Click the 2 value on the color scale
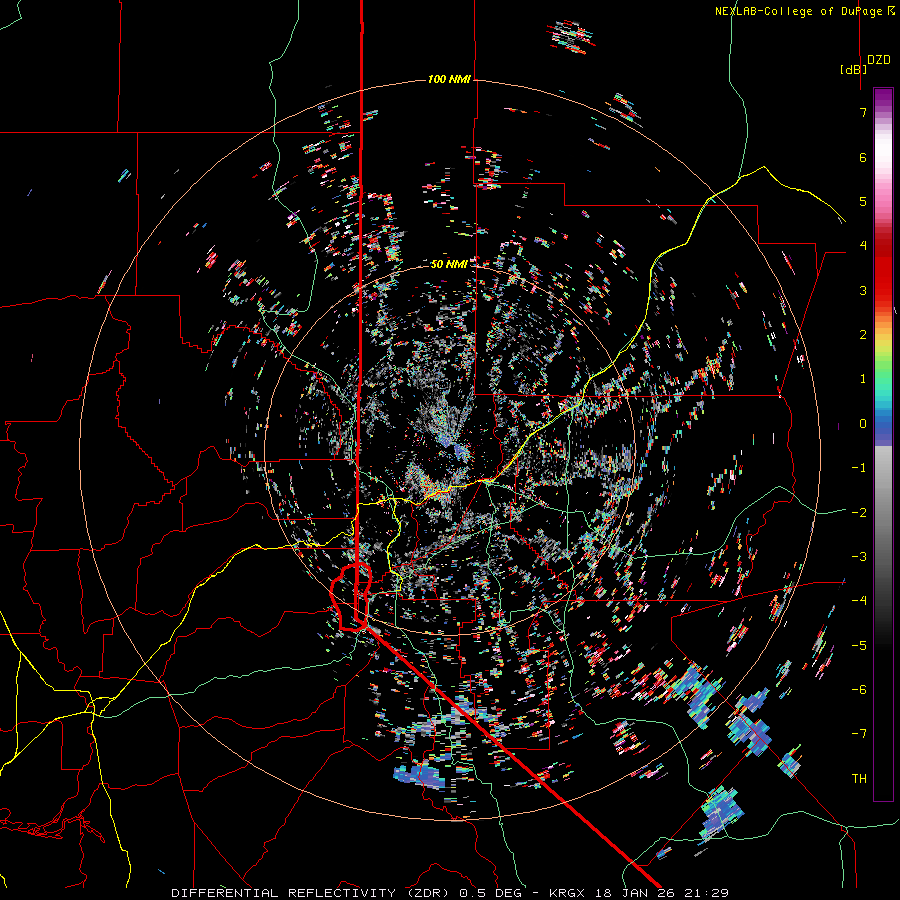 point(863,335)
